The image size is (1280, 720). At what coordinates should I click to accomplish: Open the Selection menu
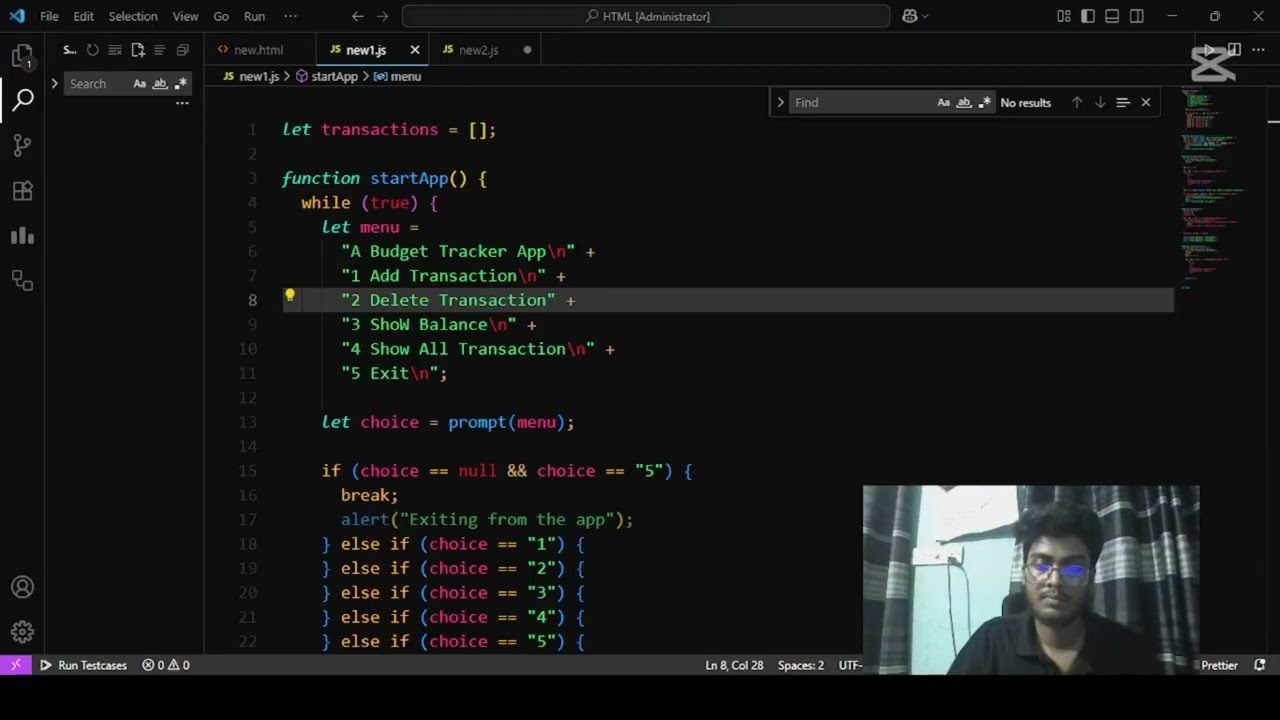click(x=133, y=16)
